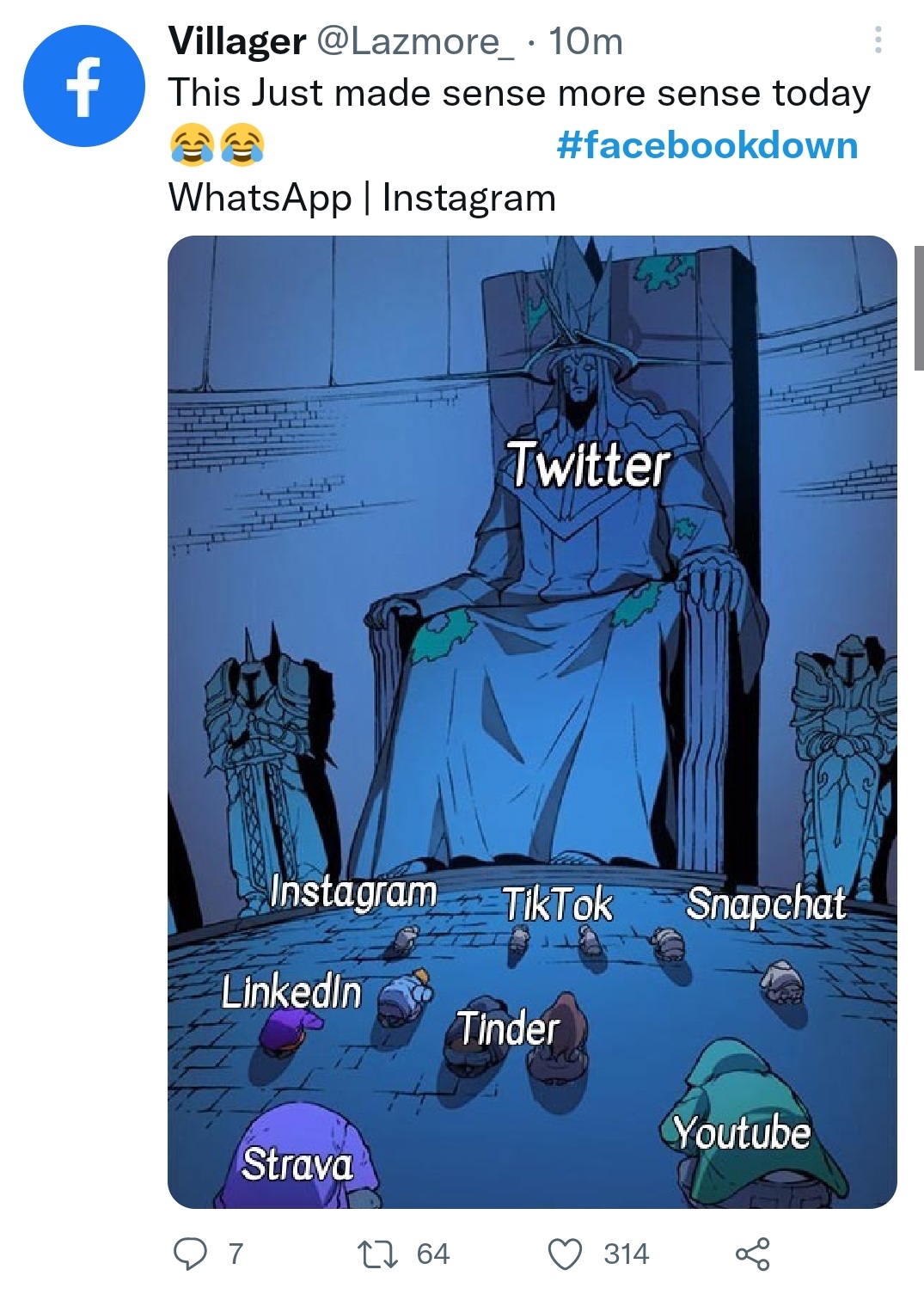Viewport: 924px width, 1294px height.
Task: Click the 'WhatsApp | Instagram' text line
Action: point(362,197)
